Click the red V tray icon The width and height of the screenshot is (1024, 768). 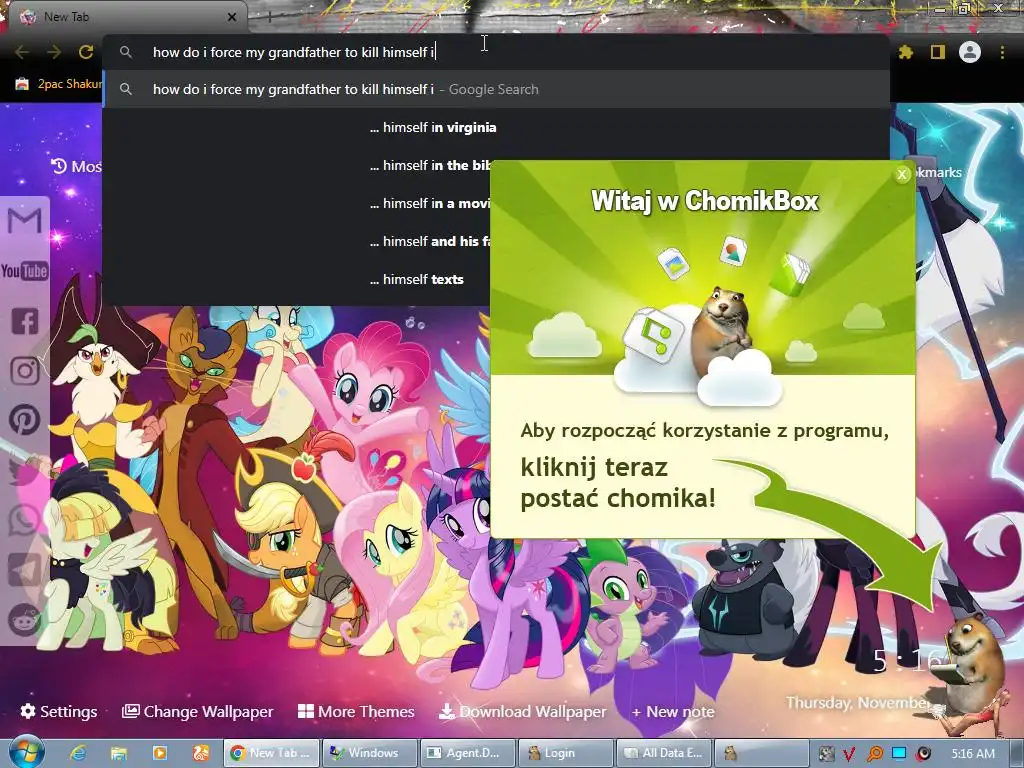point(849,754)
